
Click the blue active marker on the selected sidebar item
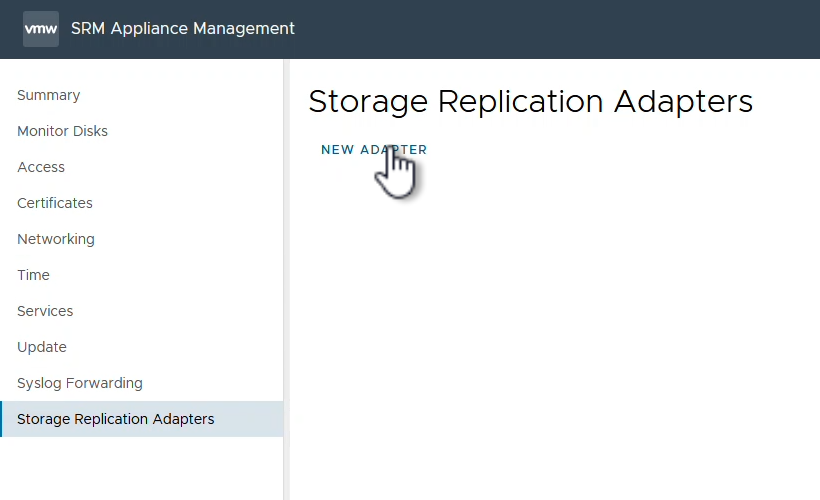(2, 419)
